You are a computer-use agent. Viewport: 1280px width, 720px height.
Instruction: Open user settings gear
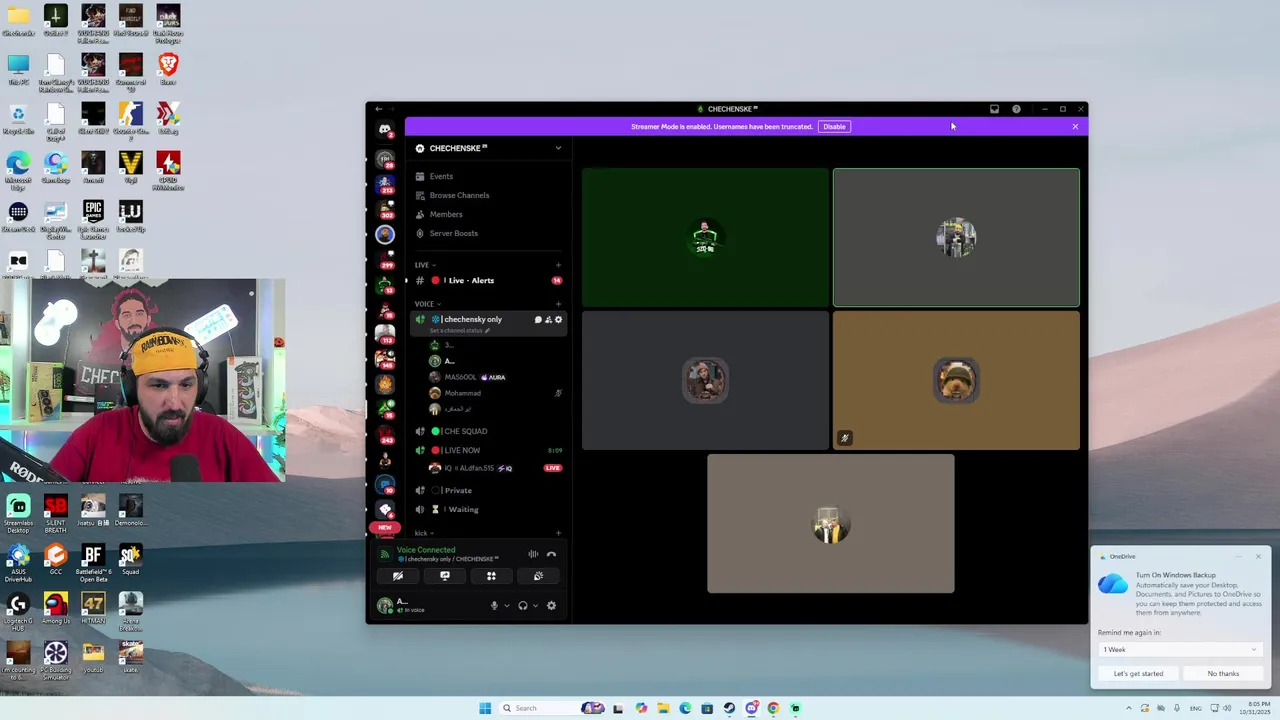tap(551, 605)
